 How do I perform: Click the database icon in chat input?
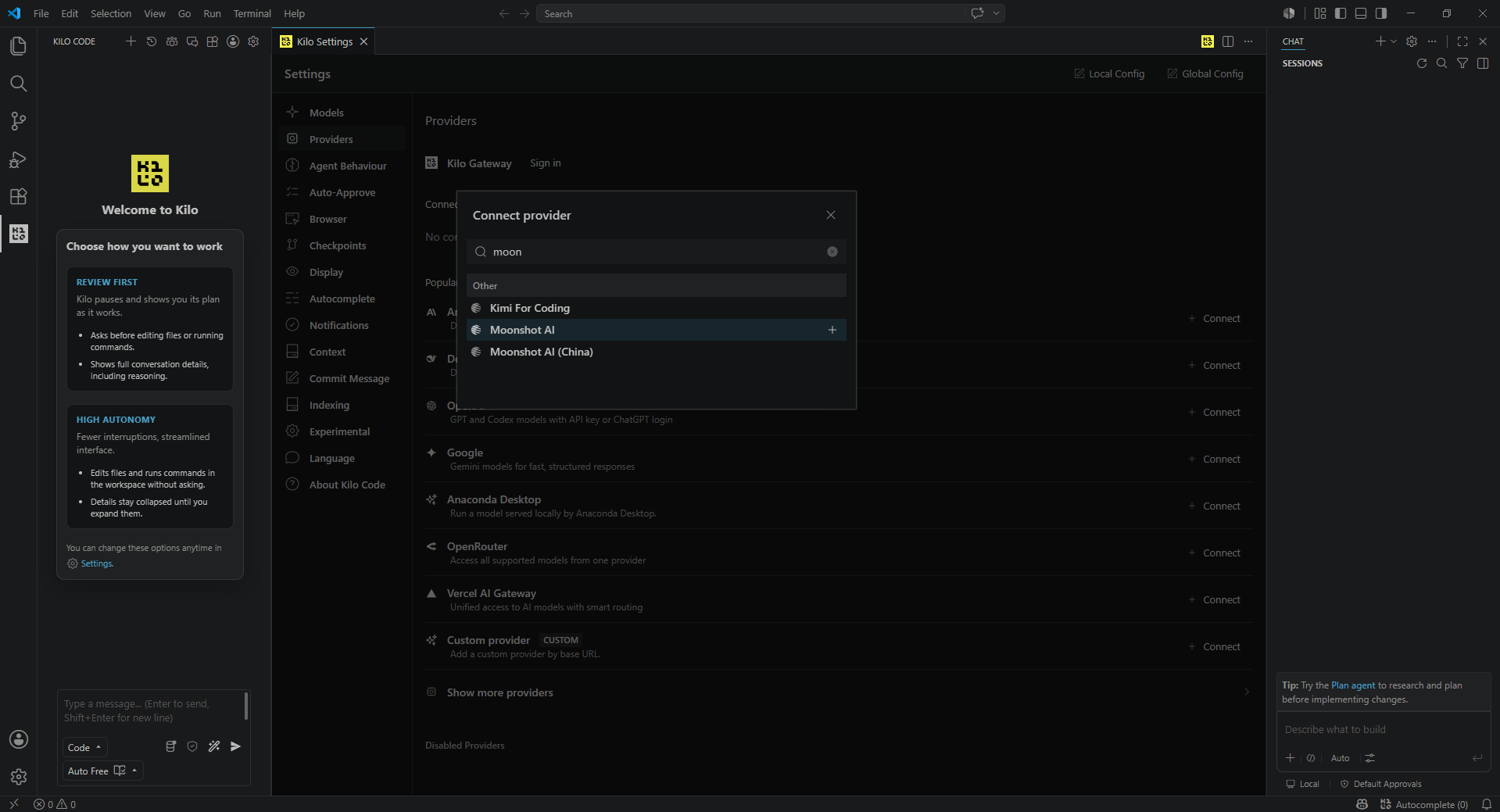pyautogui.click(x=171, y=746)
